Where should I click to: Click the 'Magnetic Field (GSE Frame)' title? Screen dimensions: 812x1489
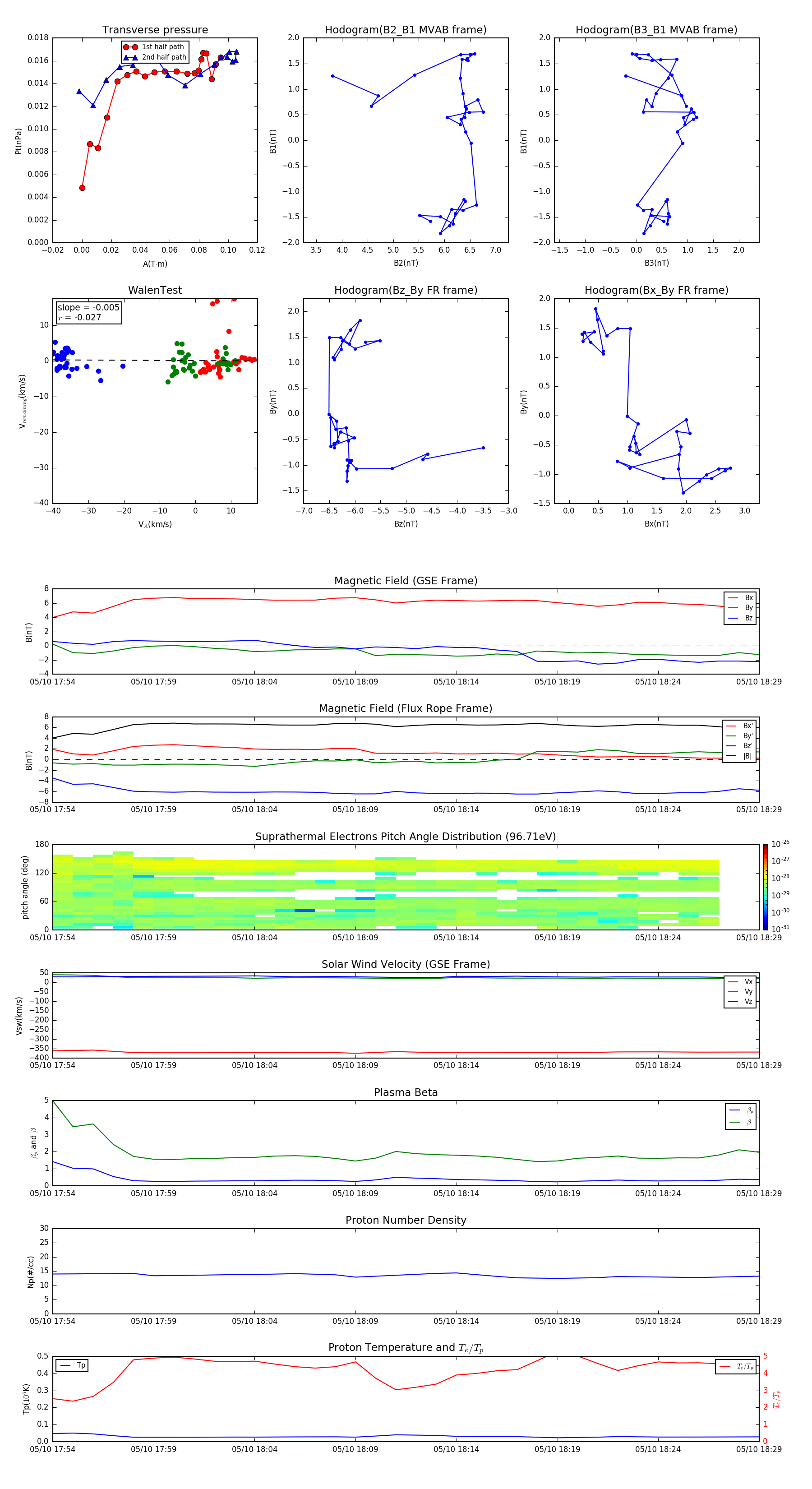pyautogui.click(x=406, y=581)
